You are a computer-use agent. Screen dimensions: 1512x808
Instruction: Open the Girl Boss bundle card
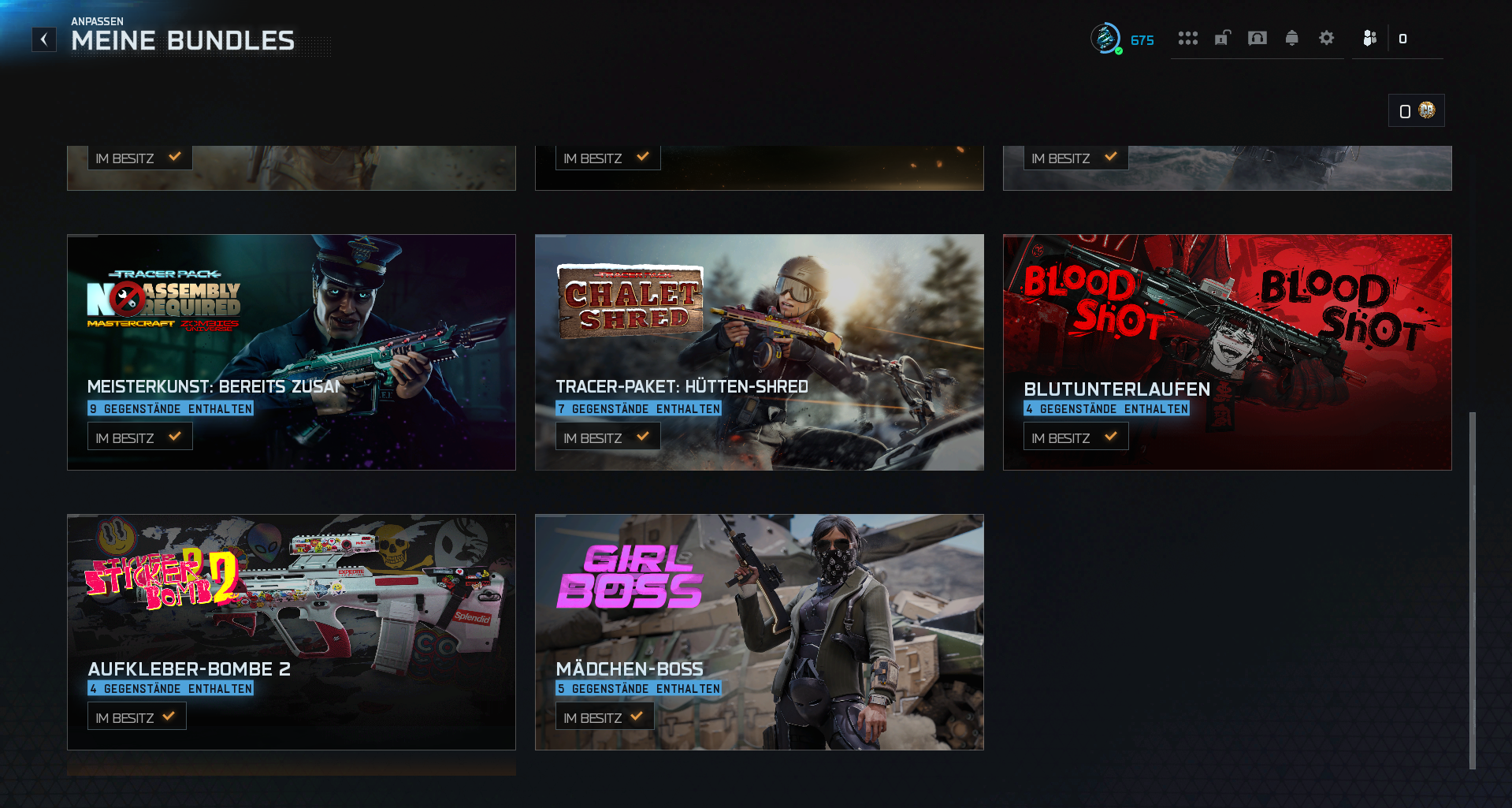(x=760, y=632)
